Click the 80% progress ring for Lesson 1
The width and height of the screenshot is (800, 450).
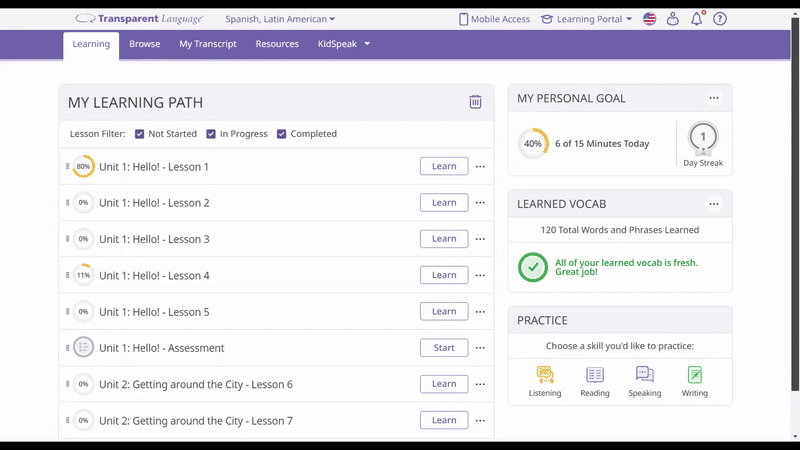click(83, 166)
